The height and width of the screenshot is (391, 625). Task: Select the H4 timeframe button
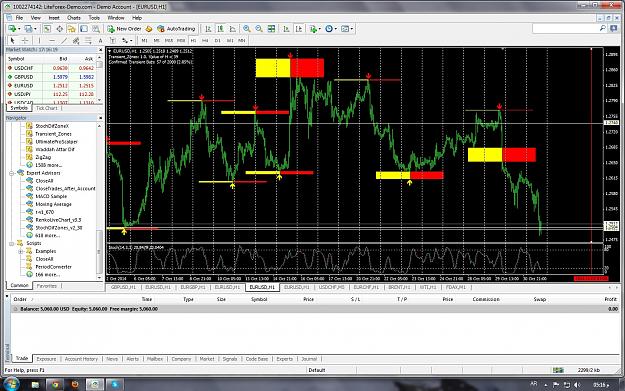(x=205, y=40)
